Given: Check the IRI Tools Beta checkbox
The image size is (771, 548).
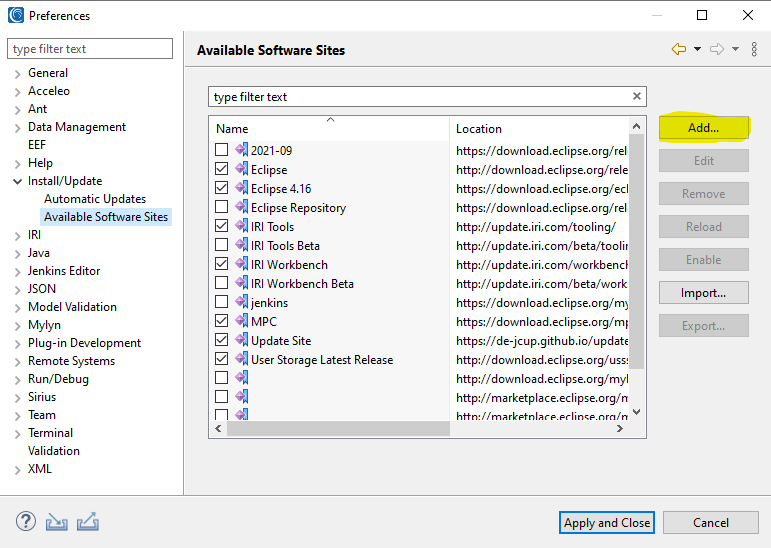Looking at the screenshot, I should click(x=221, y=244).
